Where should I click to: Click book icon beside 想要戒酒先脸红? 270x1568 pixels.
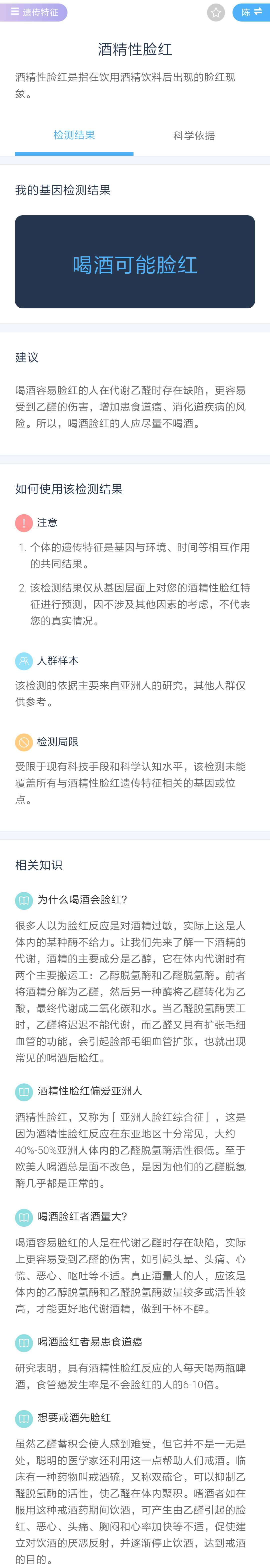[x=24, y=1418]
